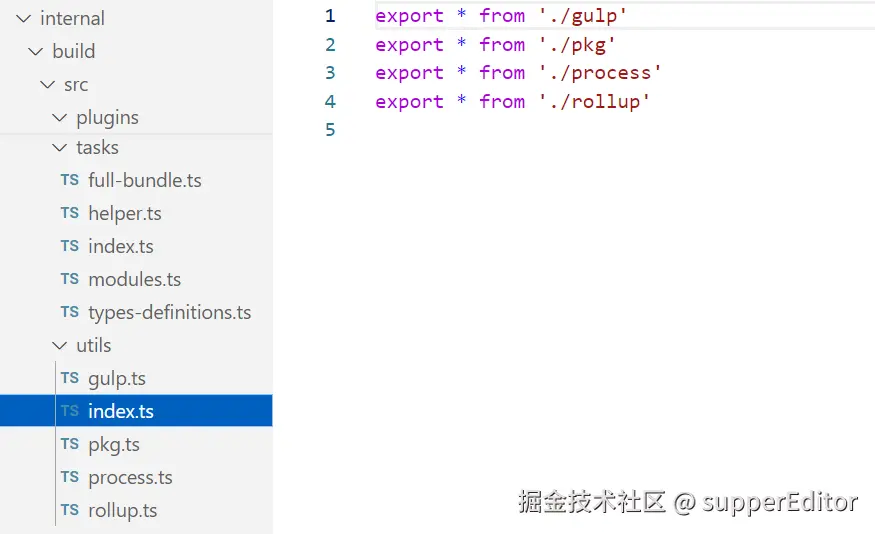This screenshot has height=534, width=875.
Task: Click the './gulp' import path string
Action: (583, 16)
